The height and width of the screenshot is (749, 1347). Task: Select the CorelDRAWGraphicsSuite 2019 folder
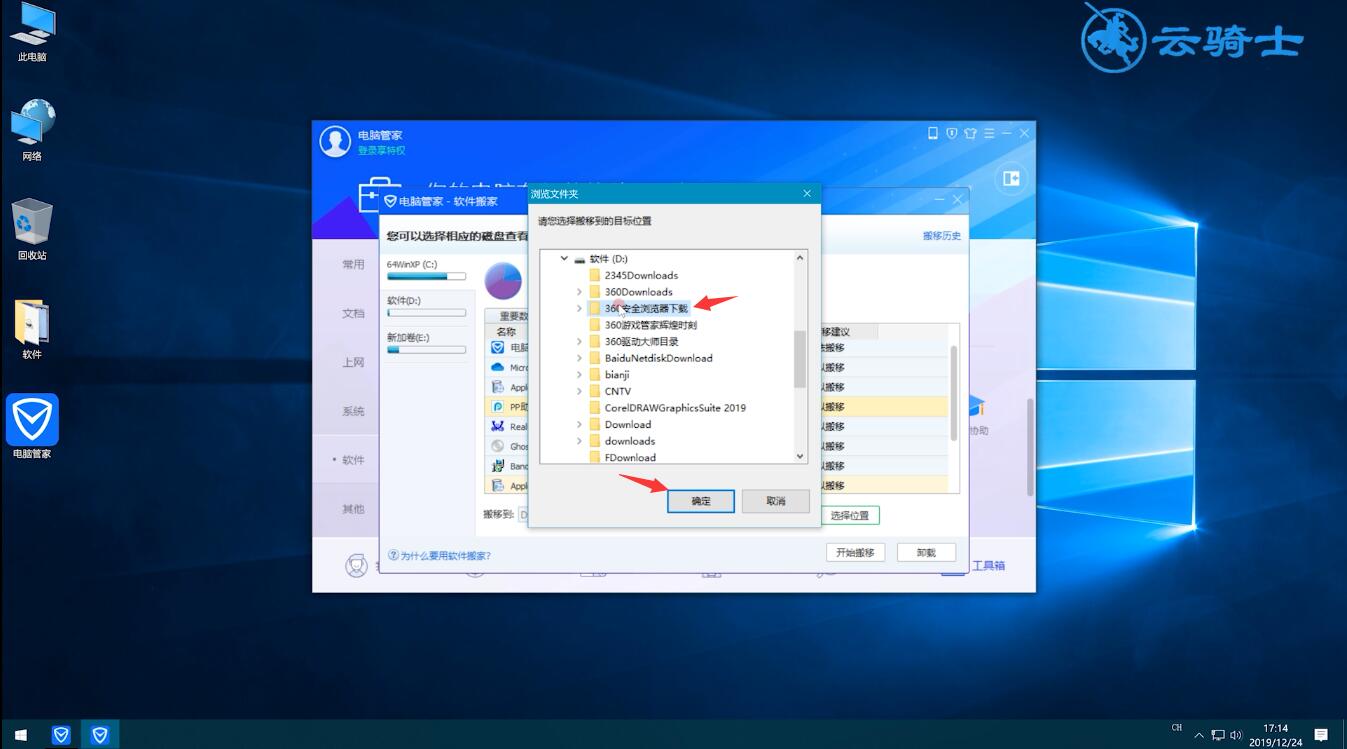pyautogui.click(x=675, y=408)
